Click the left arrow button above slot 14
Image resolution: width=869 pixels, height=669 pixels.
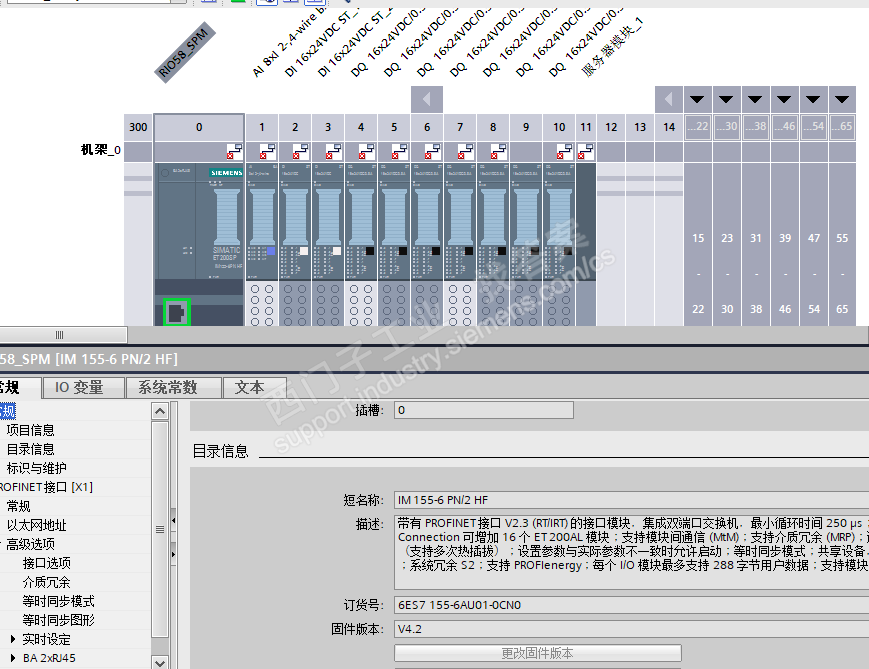668,99
